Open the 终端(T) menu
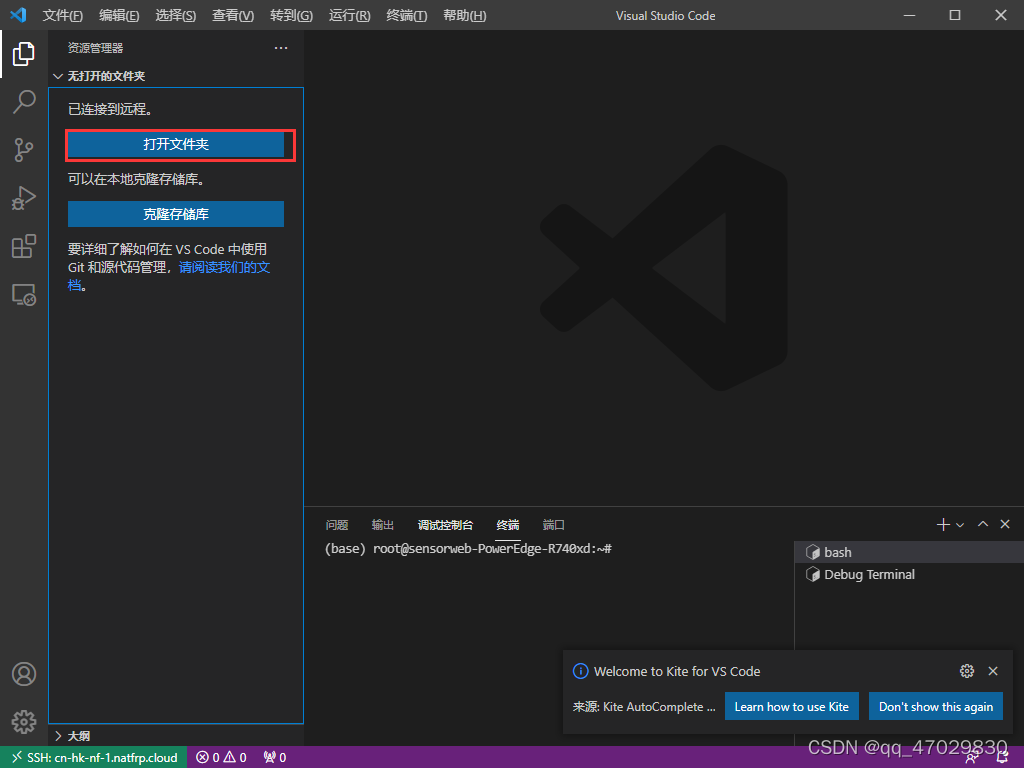This screenshot has width=1024, height=768. coord(407,15)
